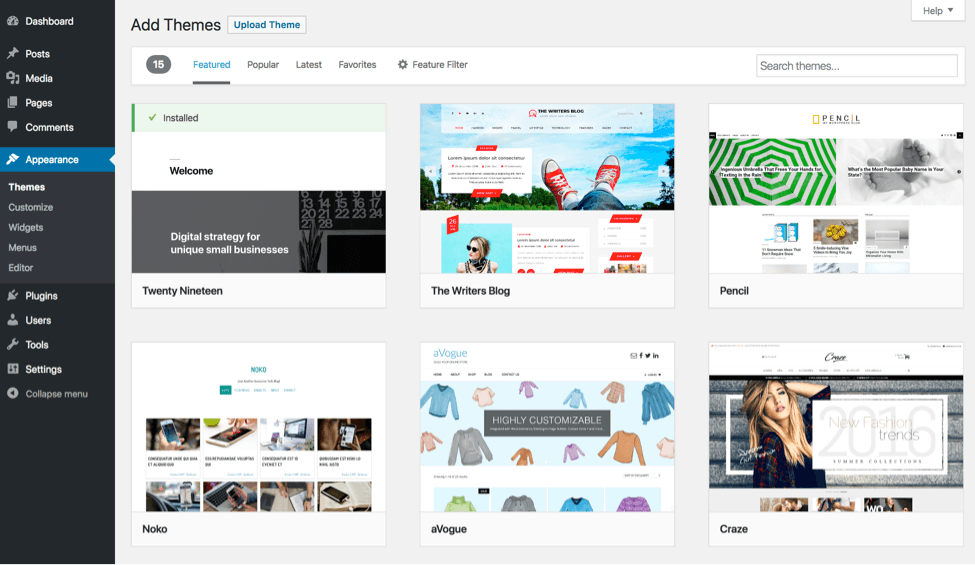This screenshot has height=565, width=975.
Task: Click the Feature Filter gear icon
Action: [402, 64]
